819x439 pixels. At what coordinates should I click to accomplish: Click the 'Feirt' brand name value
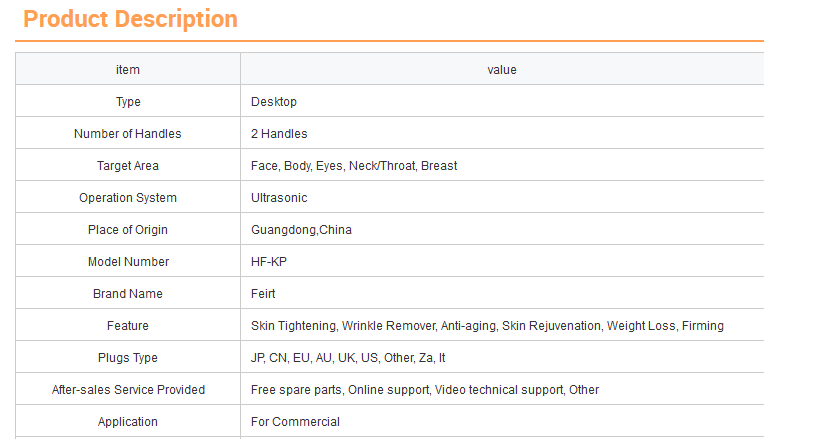click(x=263, y=294)
